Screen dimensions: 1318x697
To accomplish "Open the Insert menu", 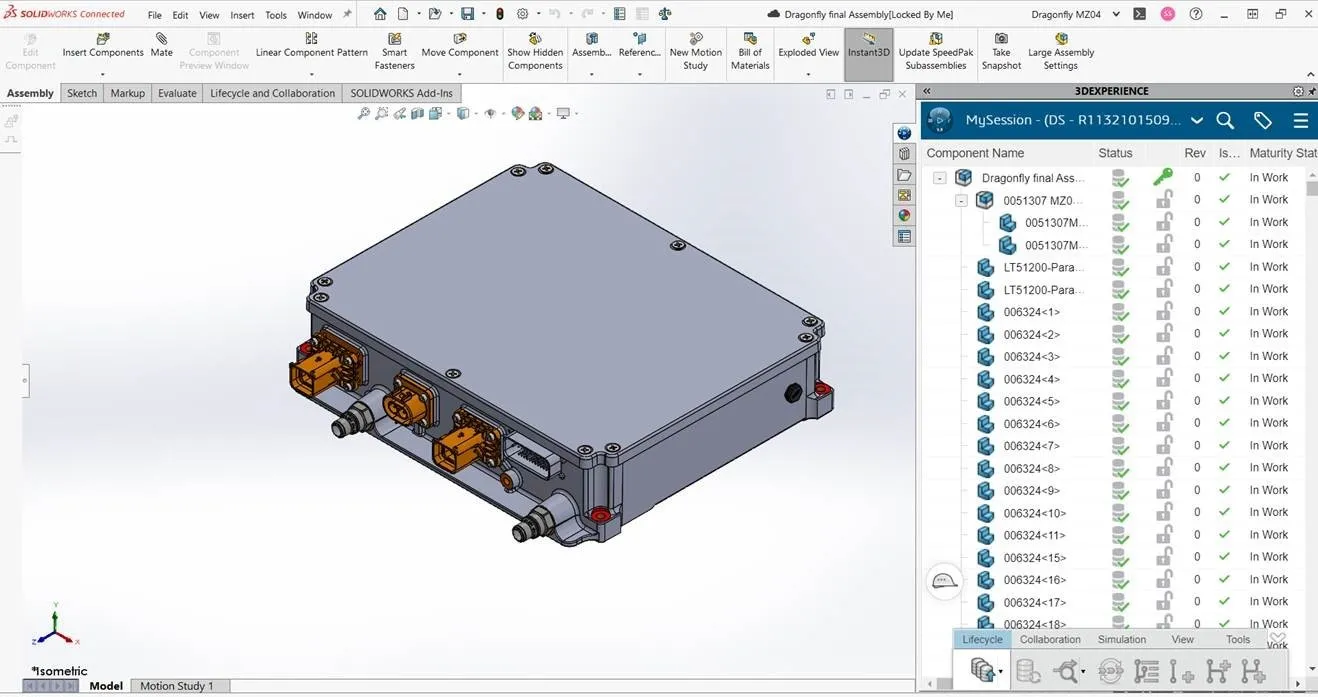I will pyautogui.click(x=242, y=14).
